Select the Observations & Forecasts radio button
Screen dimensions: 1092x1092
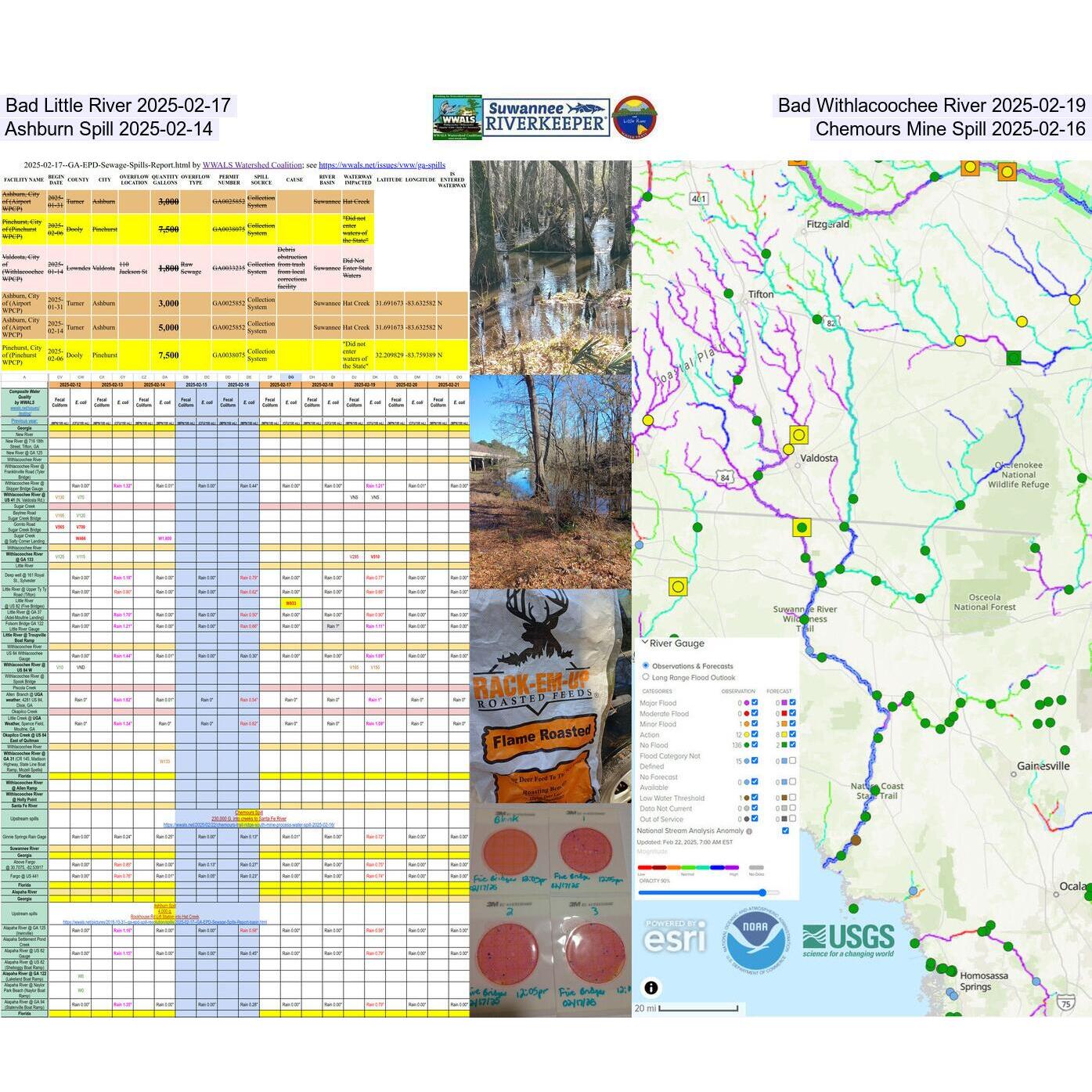click(x=646, y=665)
